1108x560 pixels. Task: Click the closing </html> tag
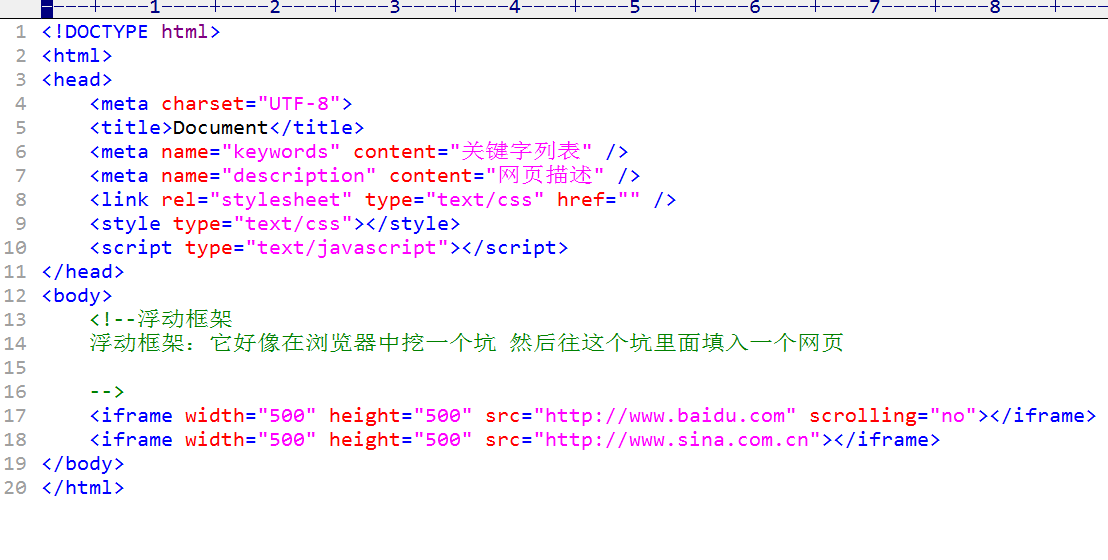(83, 488)
